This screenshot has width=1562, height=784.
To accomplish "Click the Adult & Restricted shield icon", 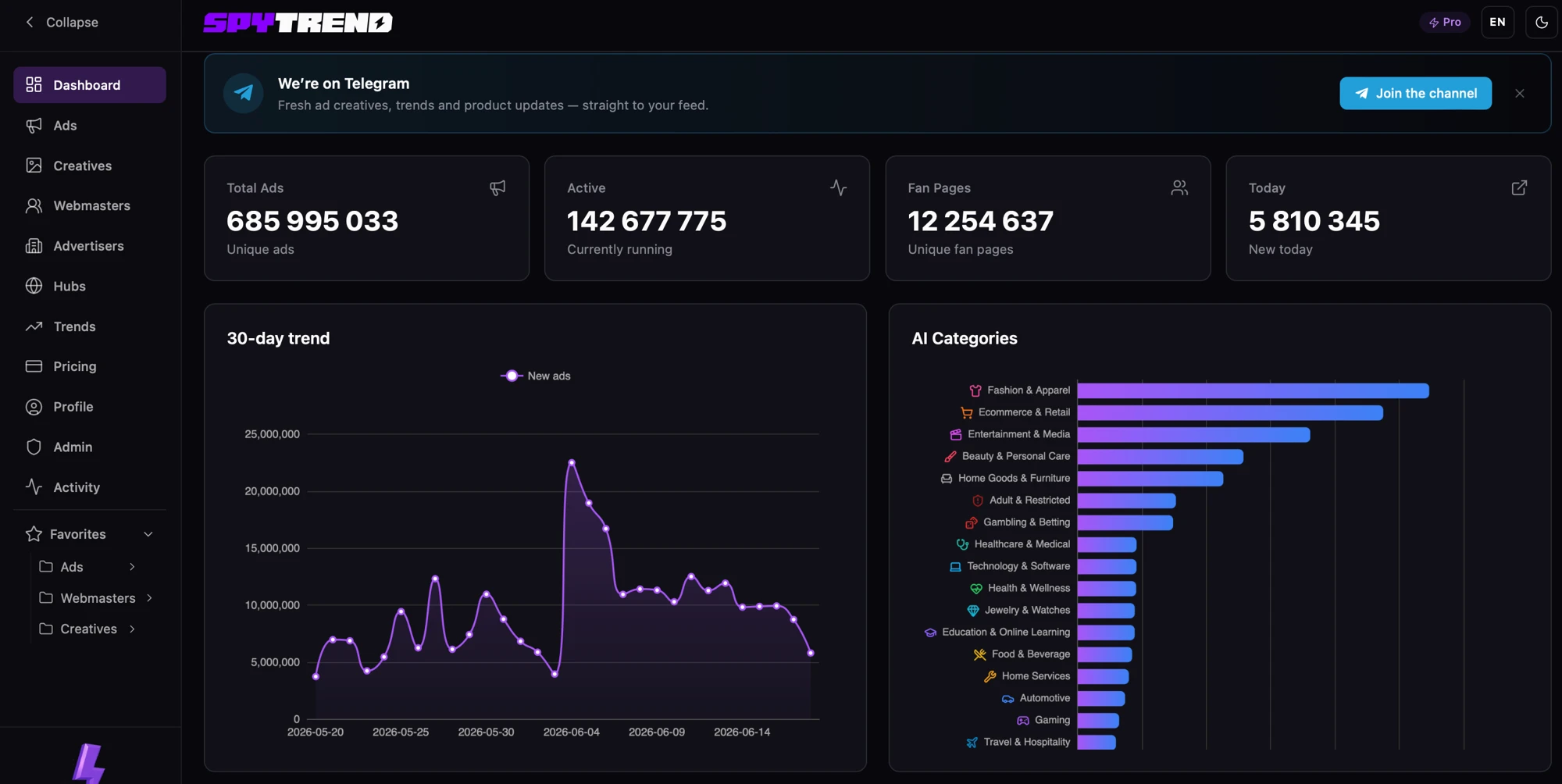I will point(978,501).
